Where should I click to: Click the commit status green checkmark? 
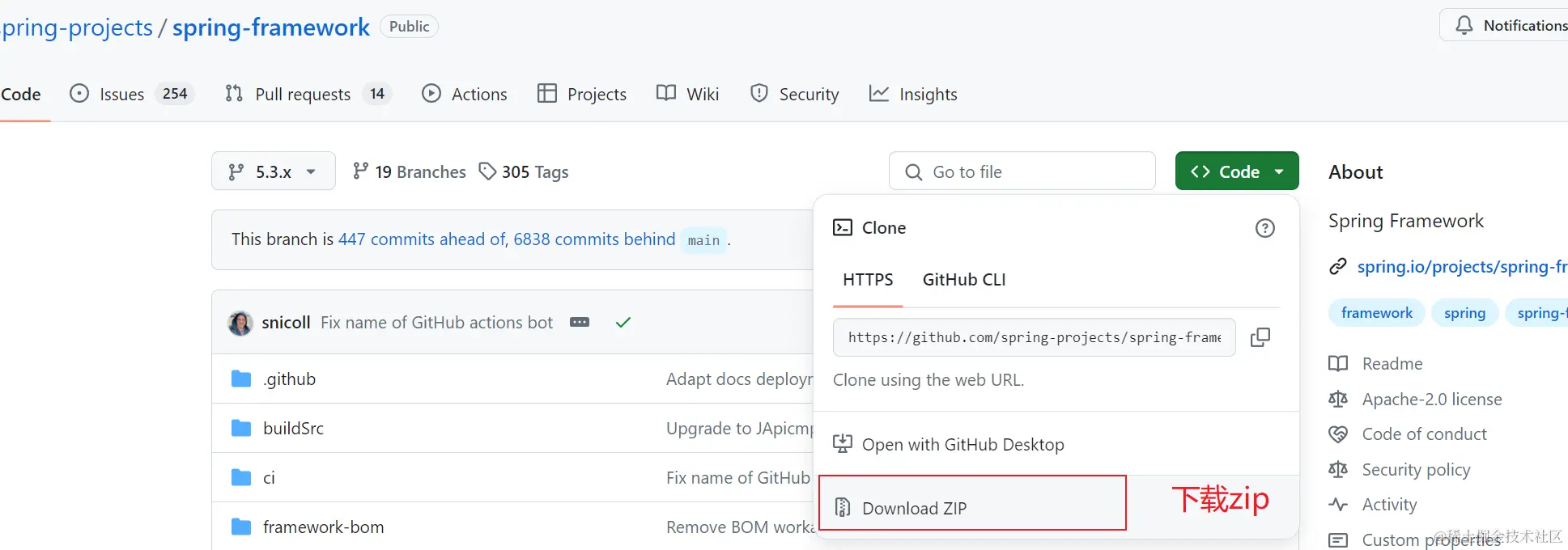coord(623,323)
